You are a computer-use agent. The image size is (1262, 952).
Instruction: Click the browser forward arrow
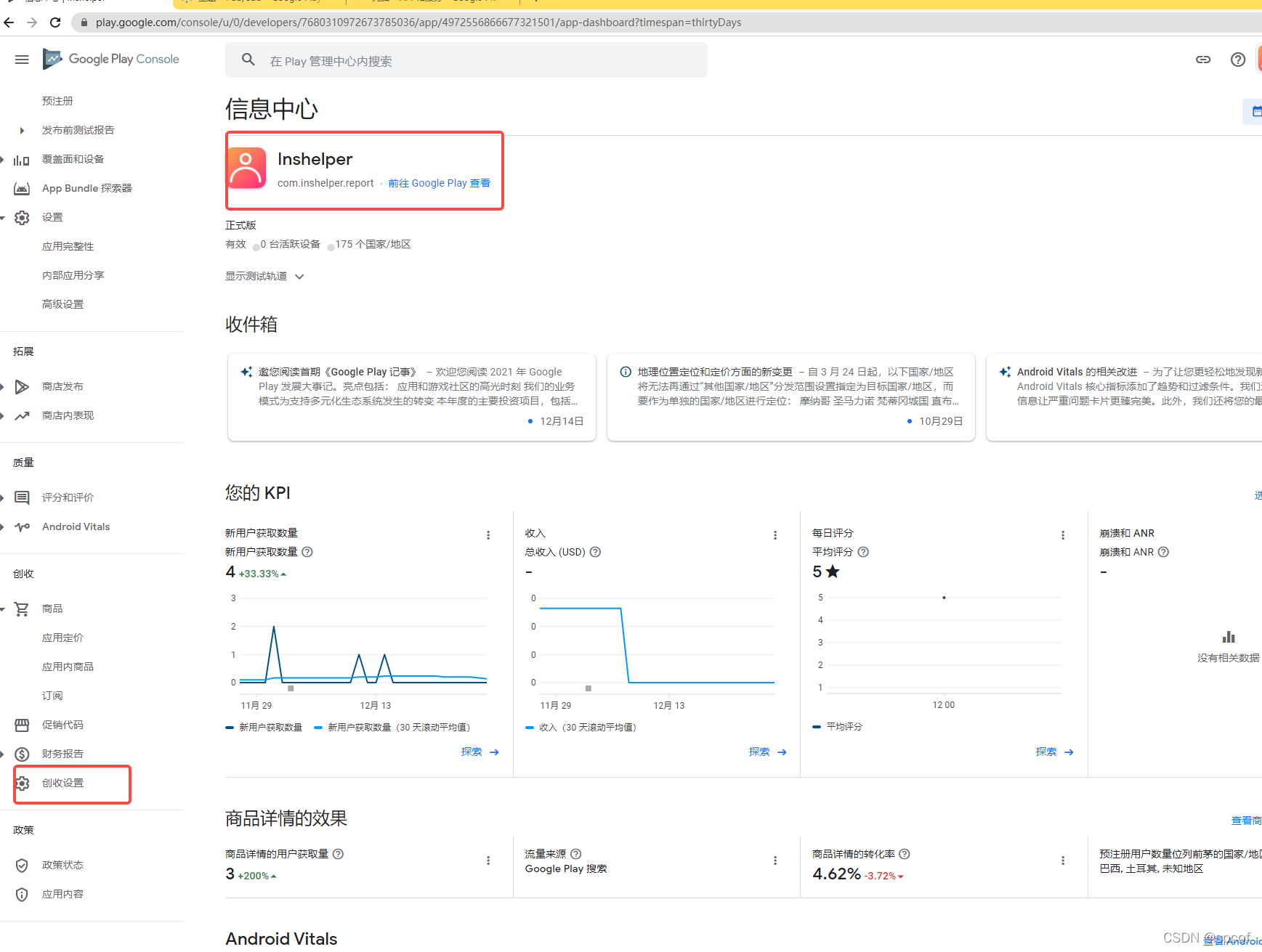click(x=32, y=23)
